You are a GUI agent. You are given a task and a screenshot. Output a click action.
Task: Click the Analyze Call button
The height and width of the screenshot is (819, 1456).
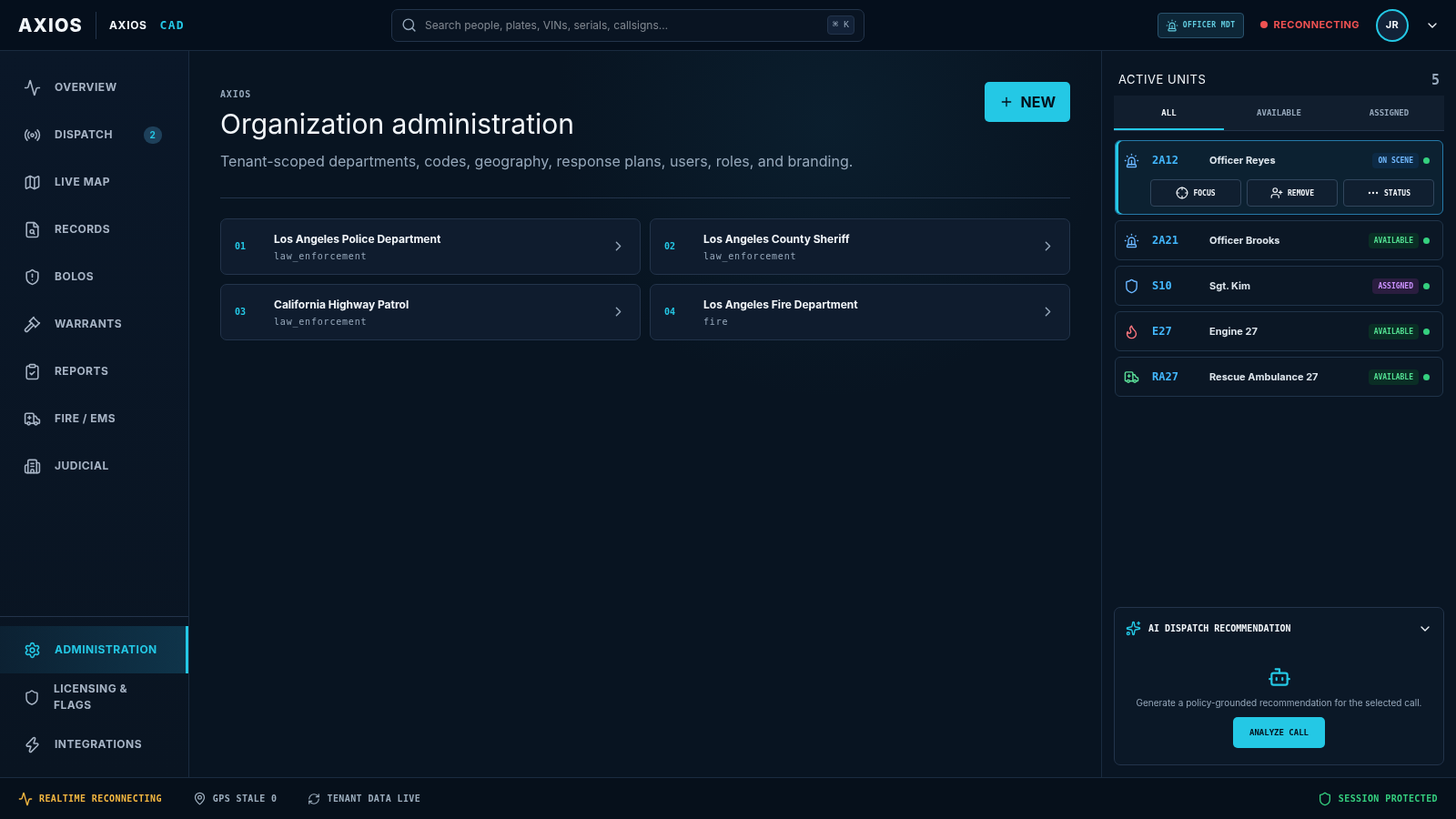[x=1279, y=733]
